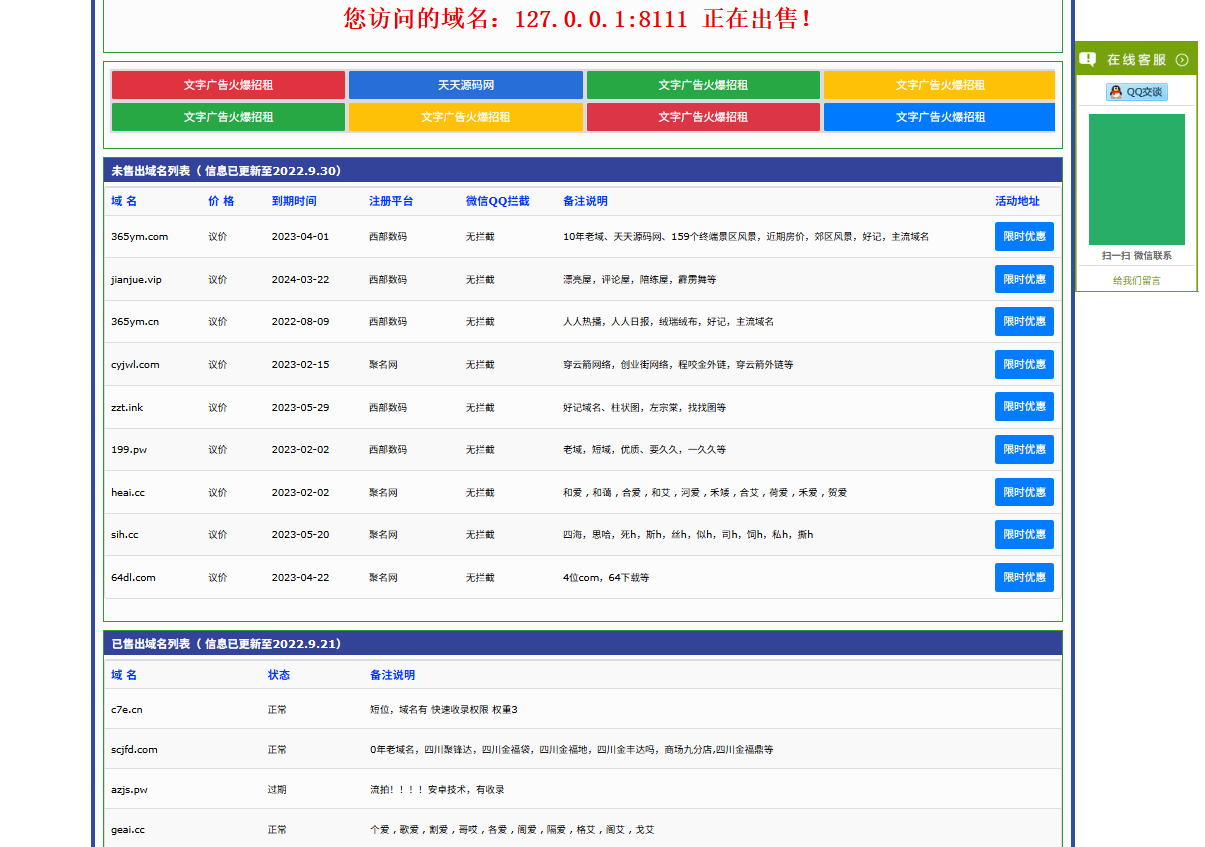Click the blue 天天源码网 banner

click(x=466, y=85)
